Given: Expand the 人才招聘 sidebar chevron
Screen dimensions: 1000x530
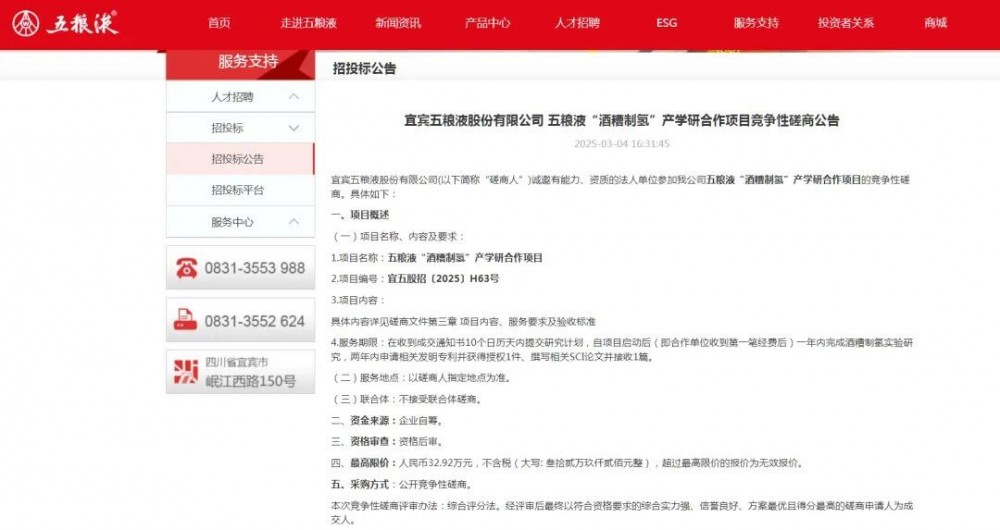Looking at the screenshot, I should click(293, 97).
